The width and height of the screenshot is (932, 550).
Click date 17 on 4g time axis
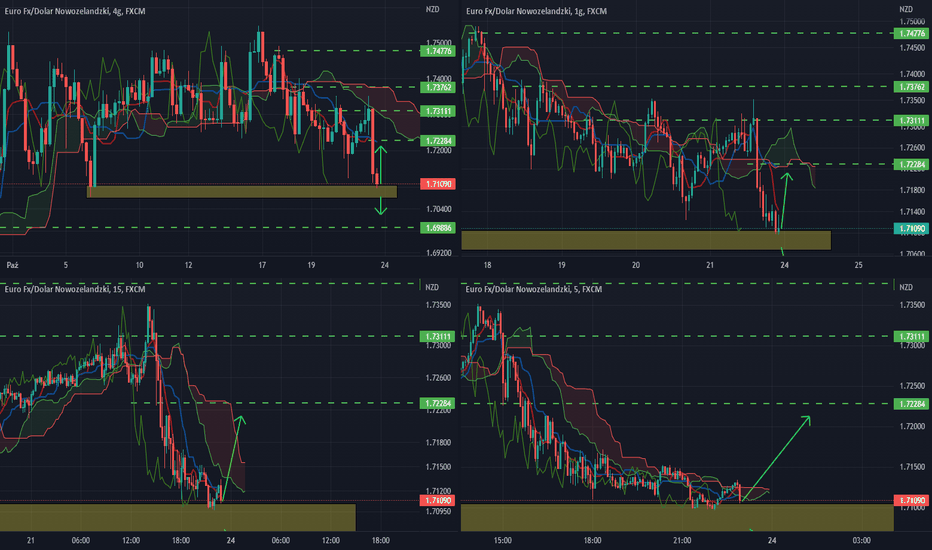[262, 265]
